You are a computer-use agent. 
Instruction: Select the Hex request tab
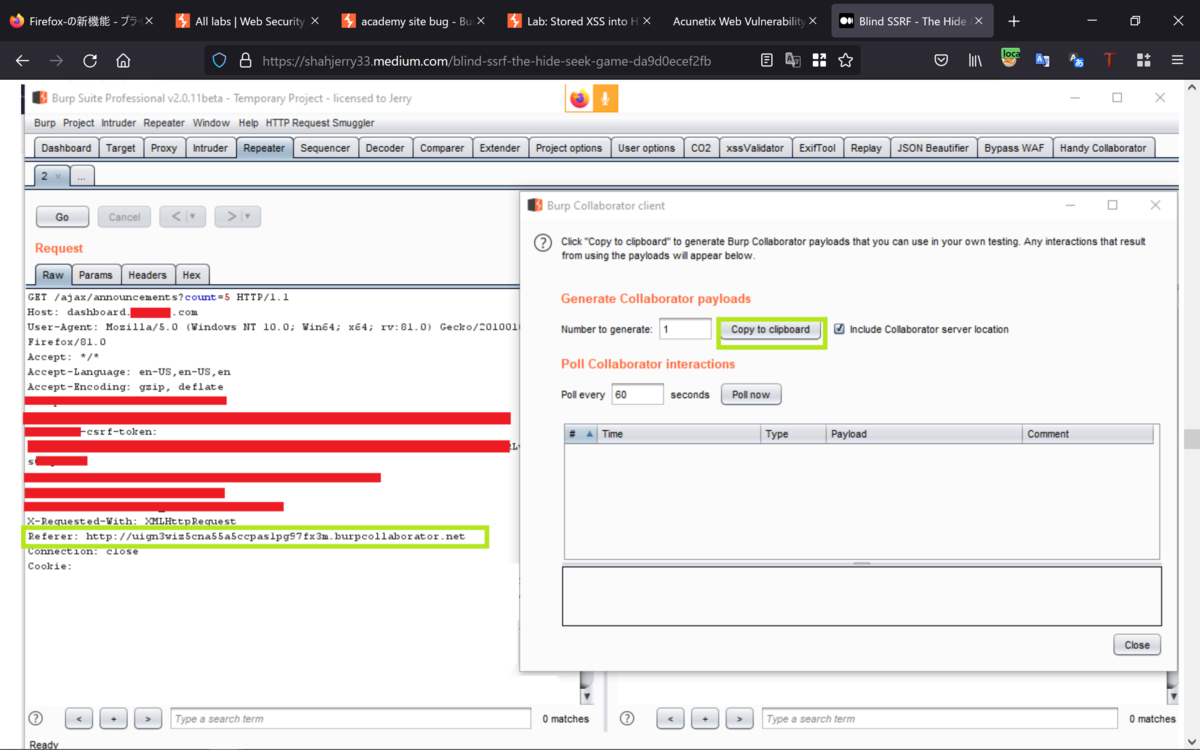191,275
